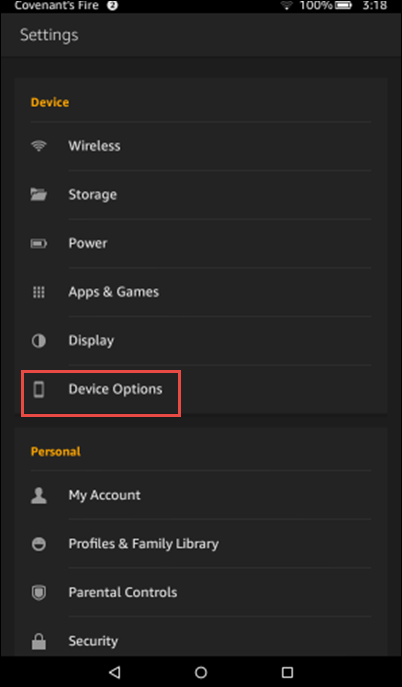The height and width of the screenshot is (687, 402).
Task: Tap the Device Options tablet icon
Action: pyautogui.click(x=39, y=389)
